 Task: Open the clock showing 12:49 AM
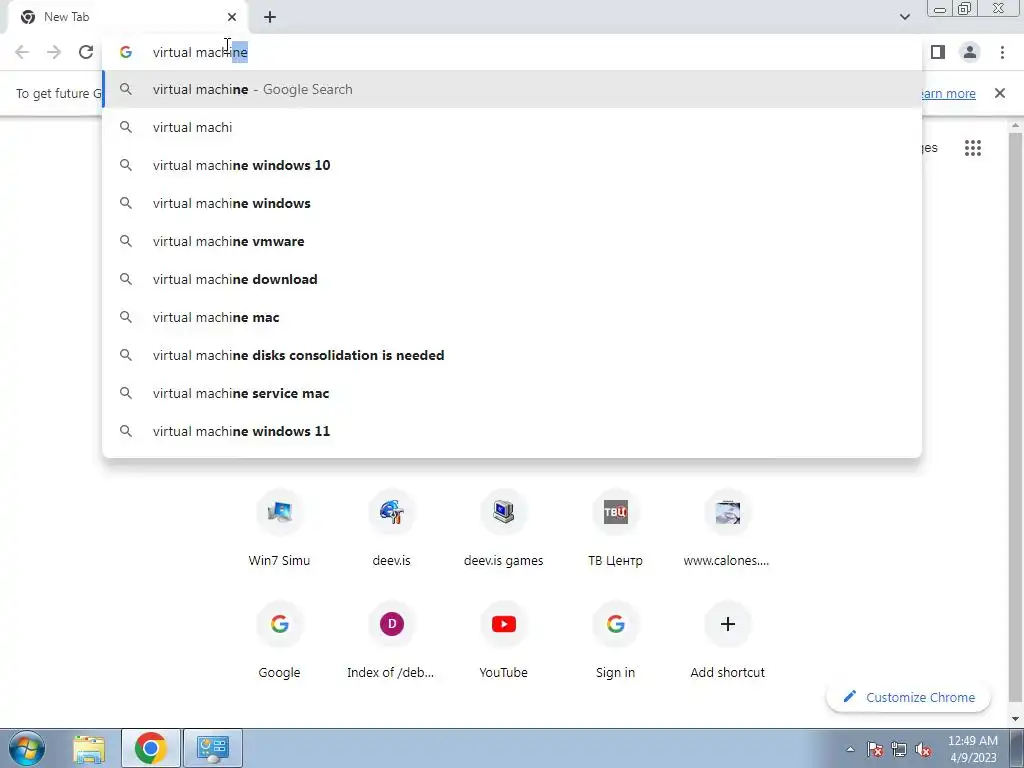[x=973, y=749]
